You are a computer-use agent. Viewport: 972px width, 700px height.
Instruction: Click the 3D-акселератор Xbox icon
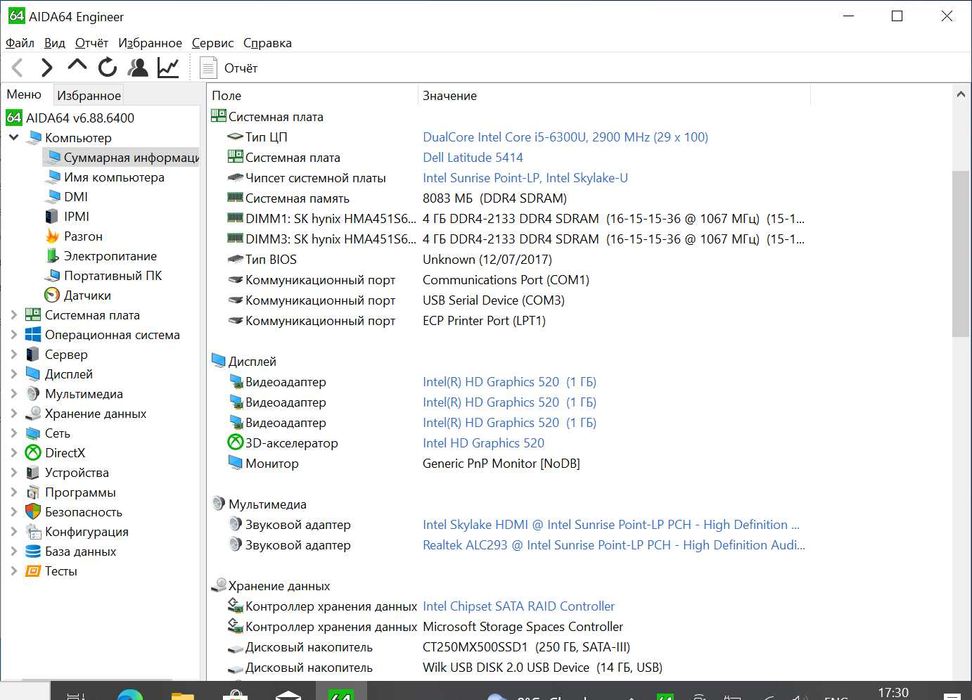[236, 443]
